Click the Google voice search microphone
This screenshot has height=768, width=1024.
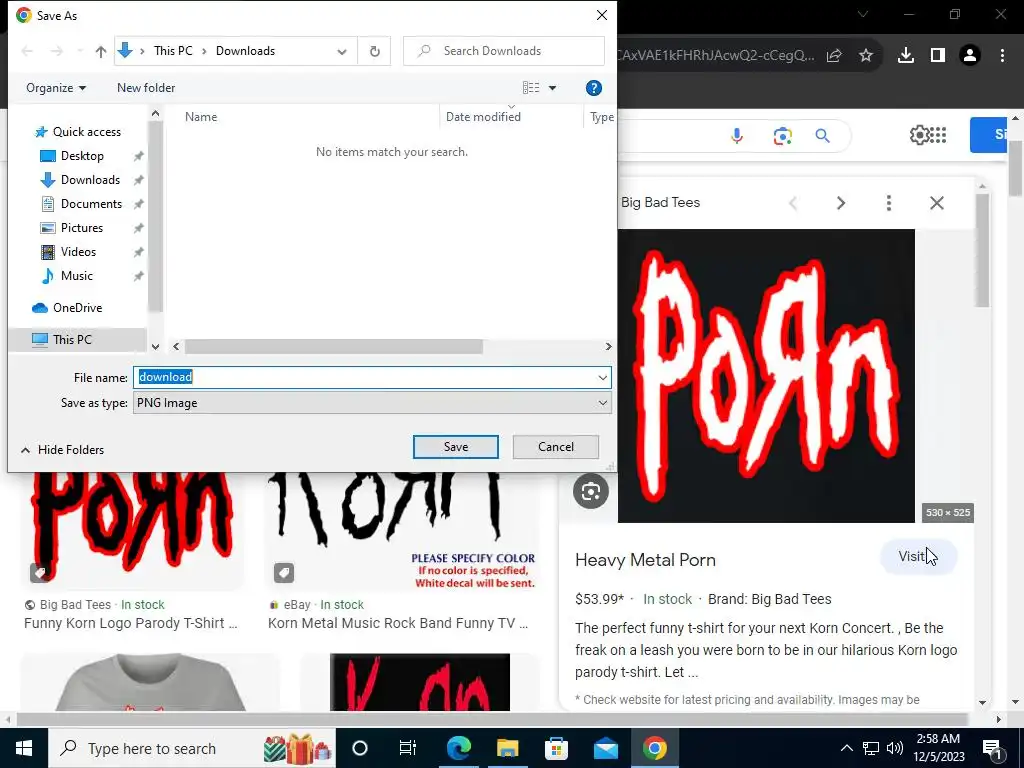(x=737, y=136)
